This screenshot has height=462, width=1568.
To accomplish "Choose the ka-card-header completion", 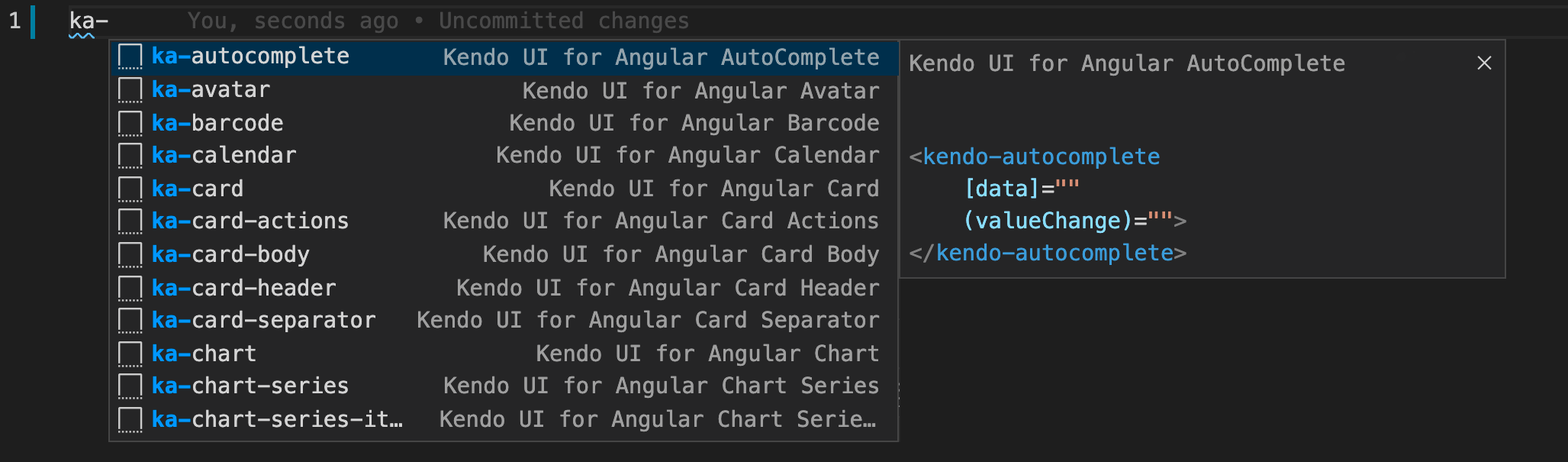I will pos(244,287).
